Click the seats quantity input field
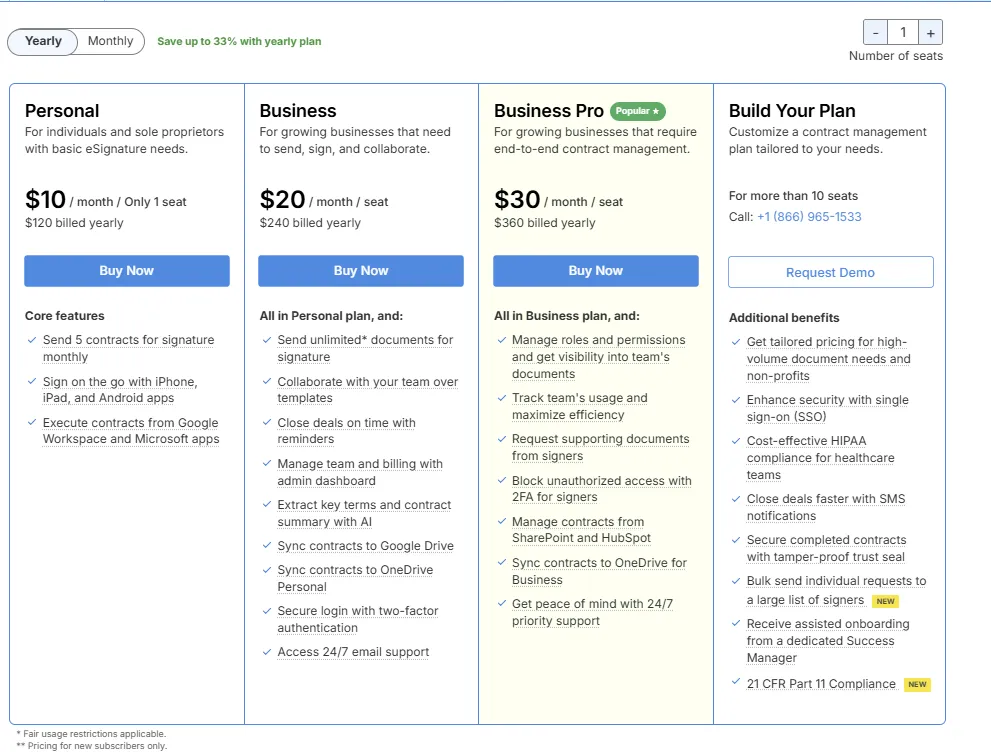Viewport: 991px width, 753px height. 902,31
